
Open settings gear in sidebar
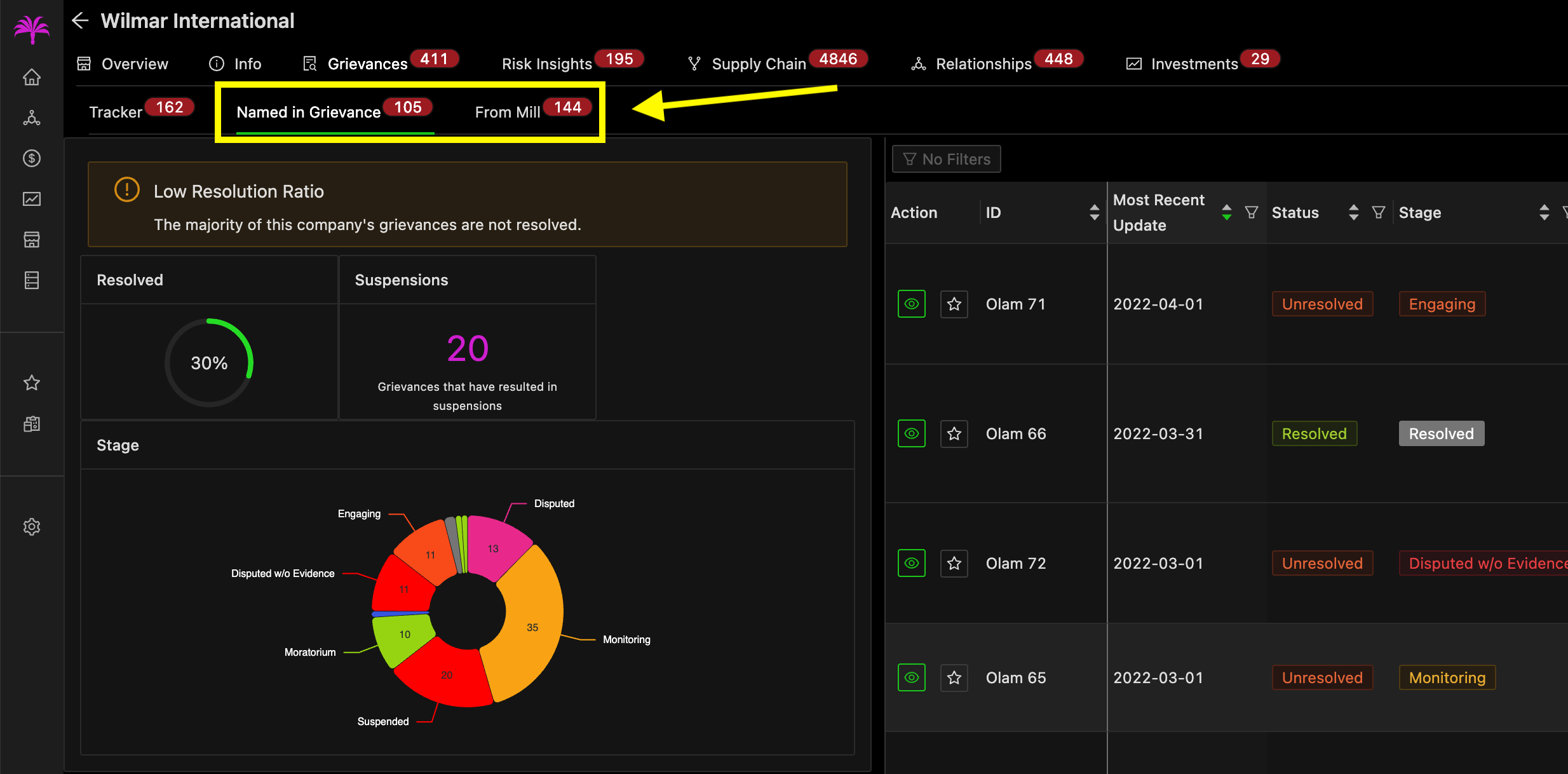tap(32, 527)
